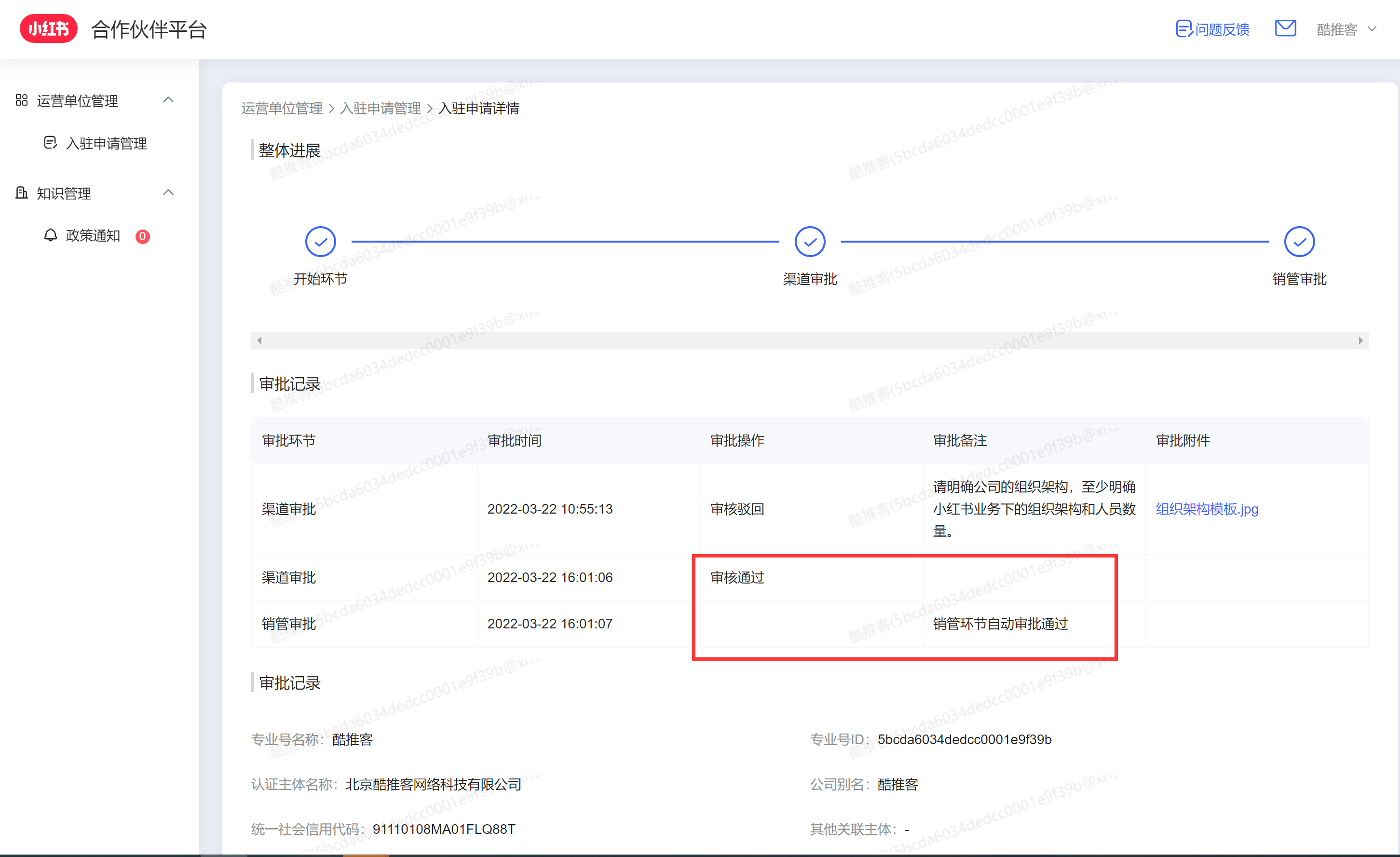Click the 政策通知 bell icon

[51, 235]
